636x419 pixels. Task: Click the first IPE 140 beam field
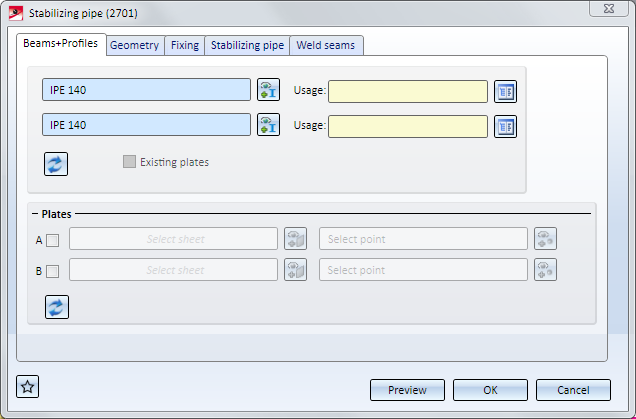tap(146, 91)
